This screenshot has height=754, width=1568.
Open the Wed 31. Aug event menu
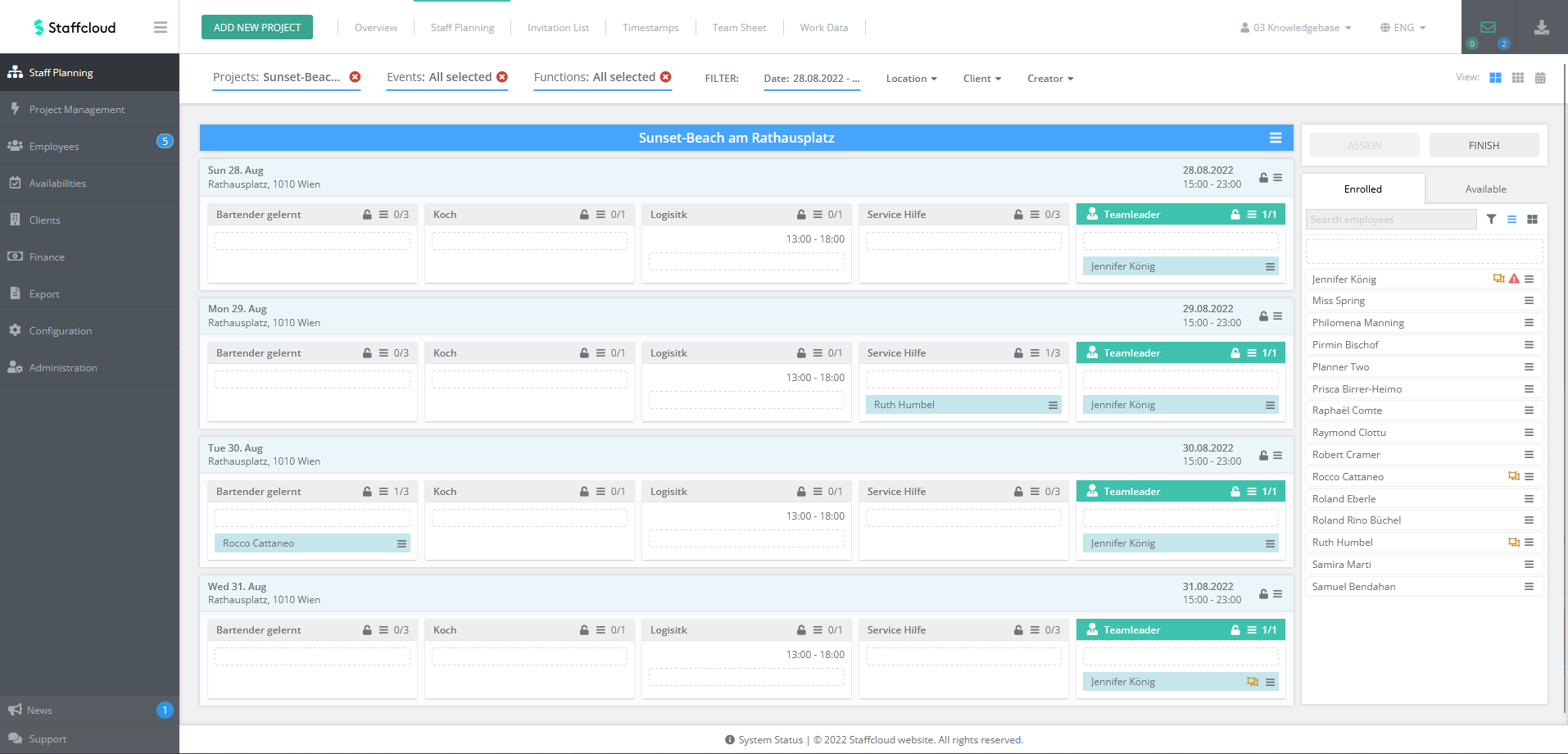[x=1278, y=593]
